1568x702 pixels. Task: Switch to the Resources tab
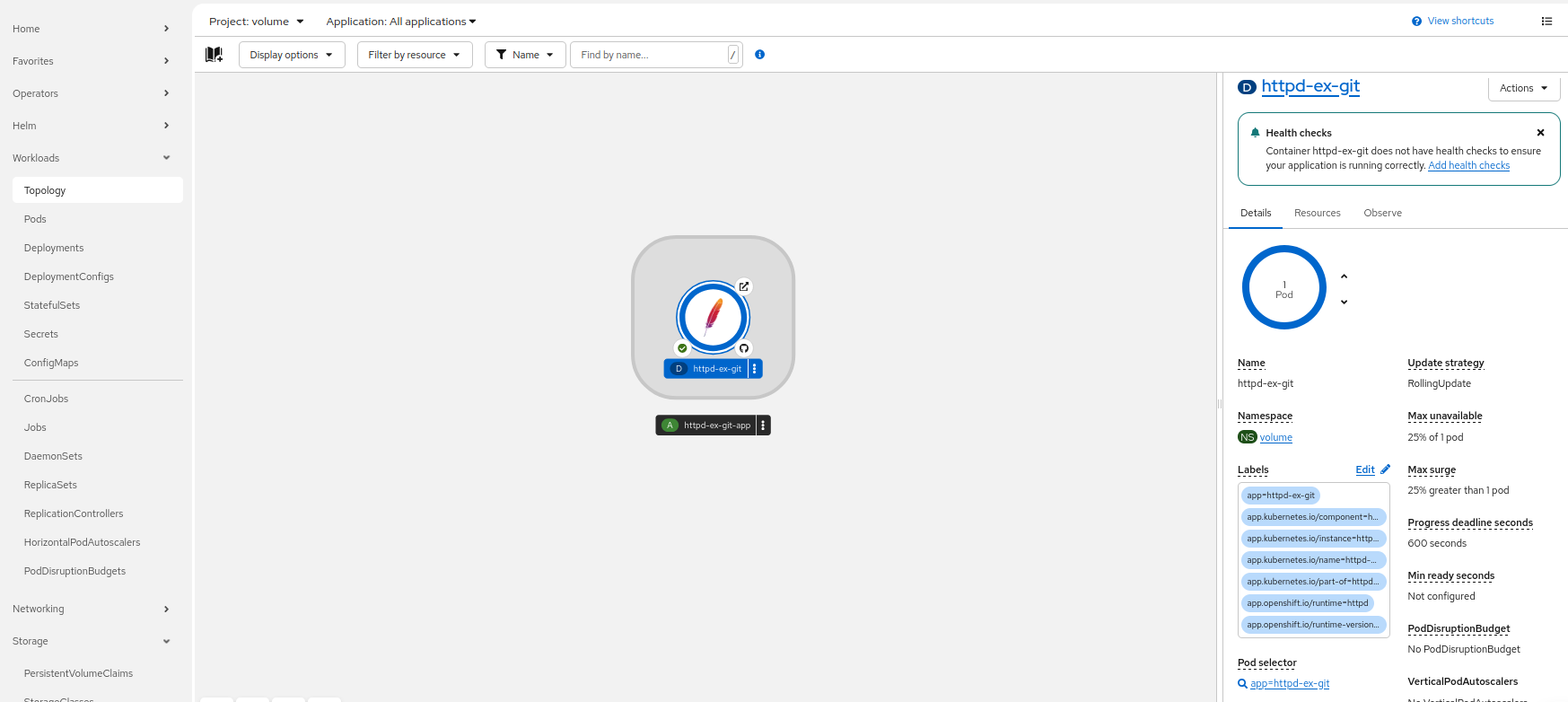pos(1317,213)
